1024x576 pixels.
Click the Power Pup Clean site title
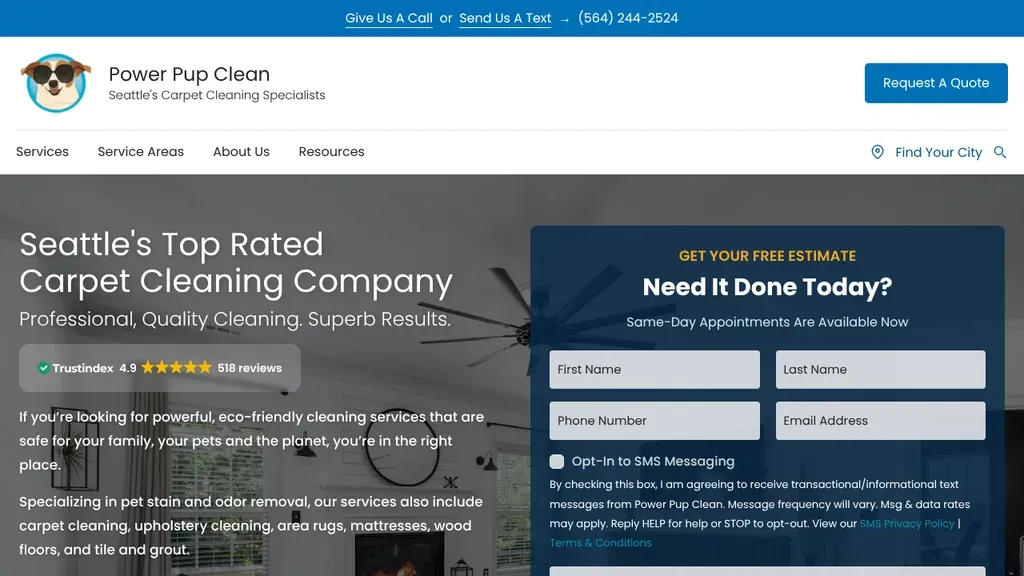189,74
